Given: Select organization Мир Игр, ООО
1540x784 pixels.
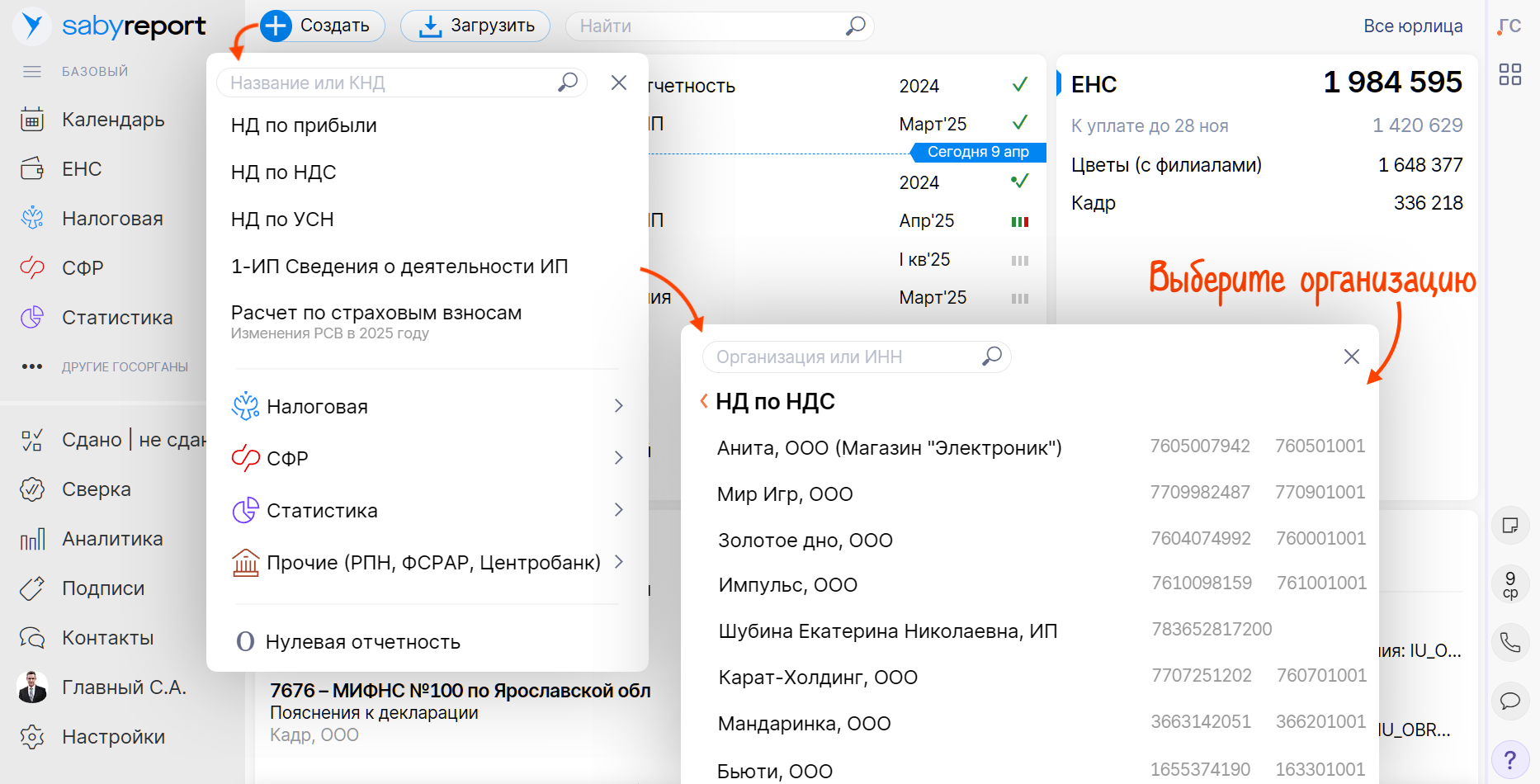Looking at the screenshot, I should 785,494.
